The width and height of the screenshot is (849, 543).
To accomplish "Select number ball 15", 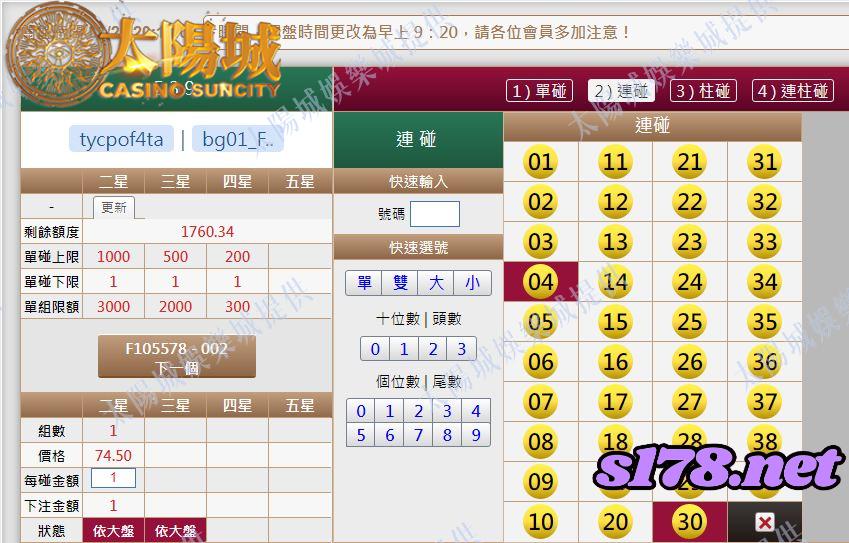I will coord(615,322).
